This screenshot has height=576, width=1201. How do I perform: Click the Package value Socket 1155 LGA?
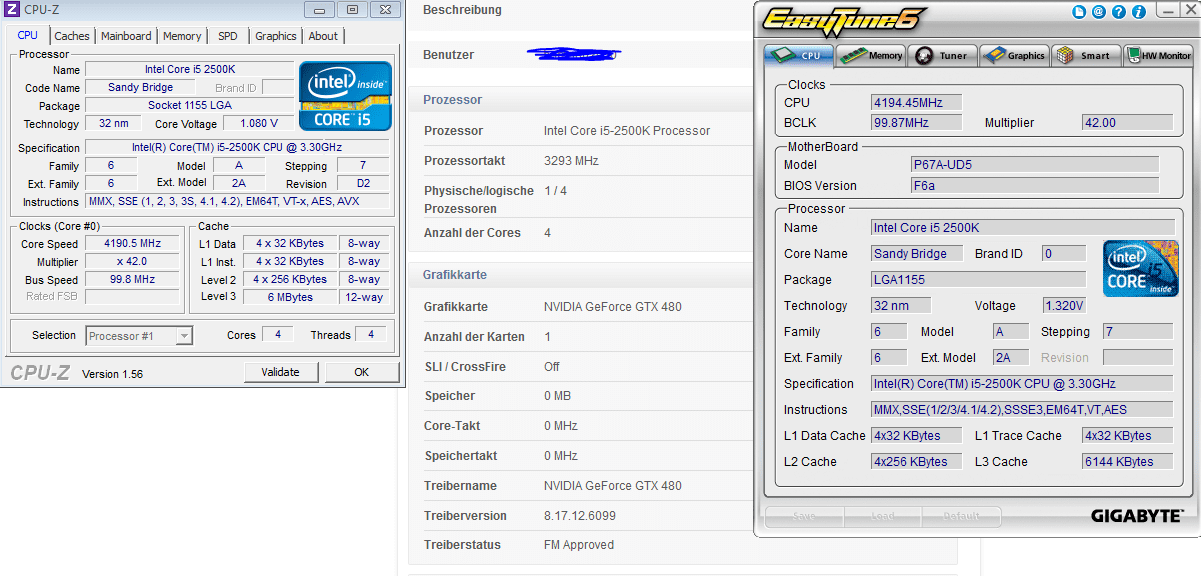[189, 106]
